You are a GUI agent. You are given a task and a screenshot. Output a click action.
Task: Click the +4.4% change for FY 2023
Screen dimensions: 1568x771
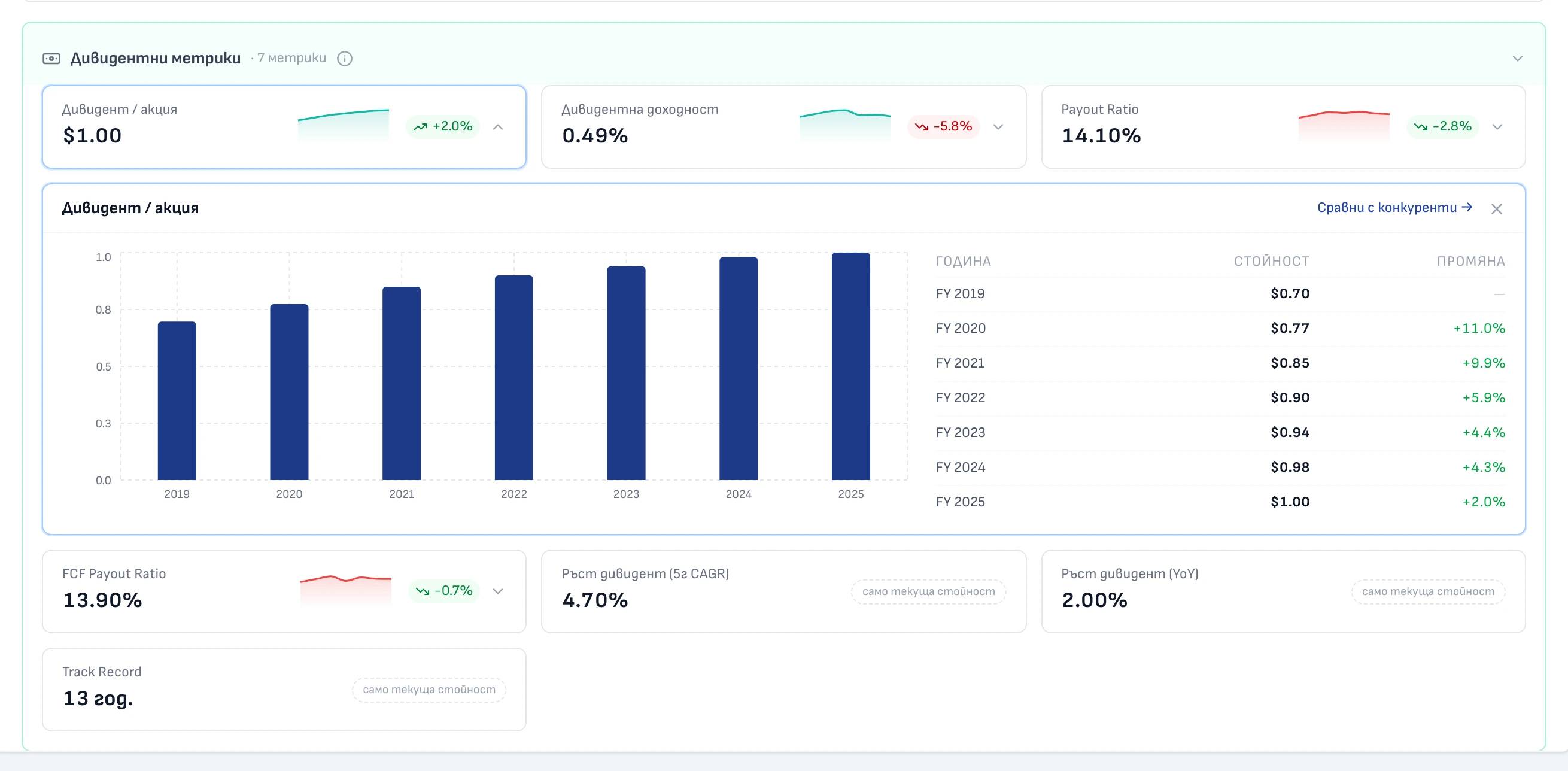tap(1484, 432)
